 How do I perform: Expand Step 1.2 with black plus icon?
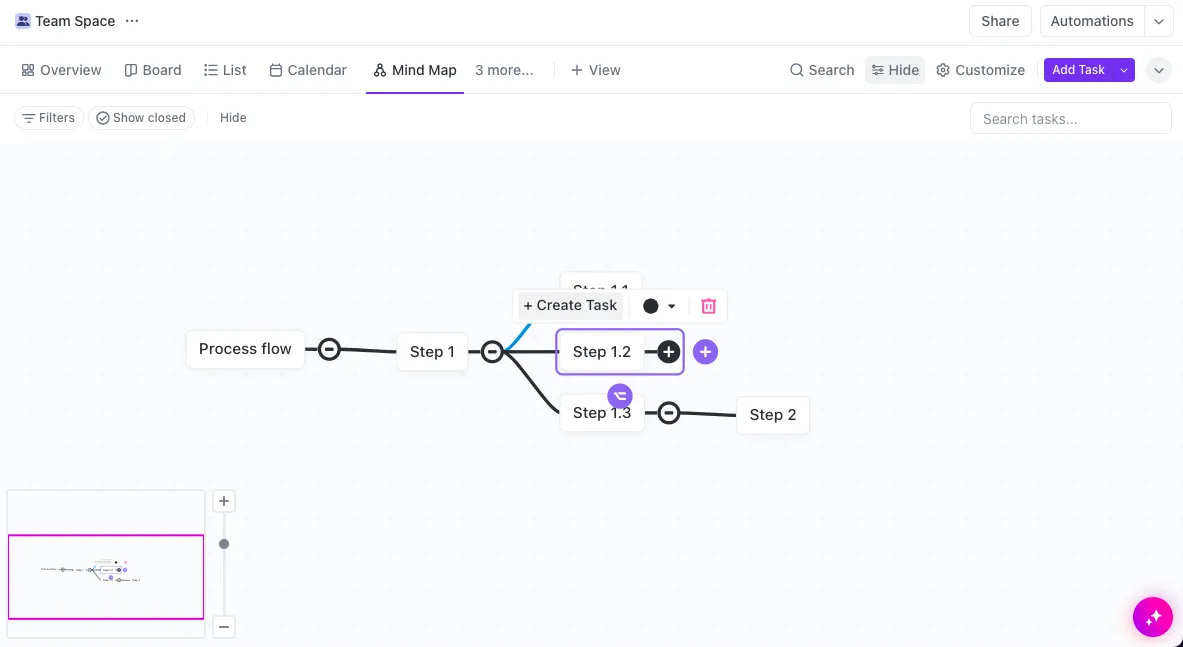[x=668, y=351]
